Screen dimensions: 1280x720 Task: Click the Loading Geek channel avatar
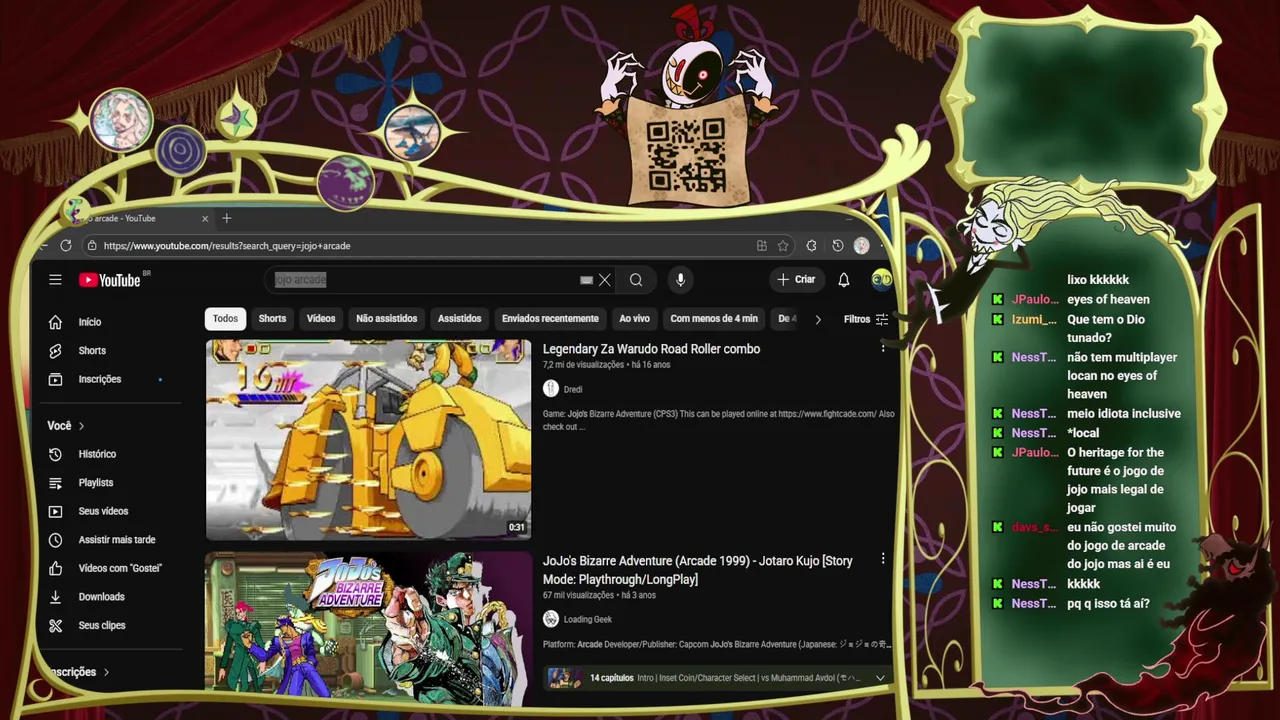tap(551, 619)
